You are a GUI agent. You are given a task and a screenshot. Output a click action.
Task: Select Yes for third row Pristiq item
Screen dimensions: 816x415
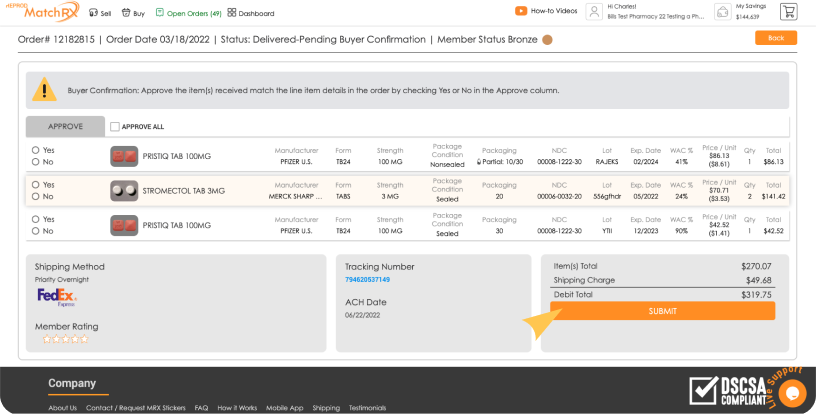point(36,220)
